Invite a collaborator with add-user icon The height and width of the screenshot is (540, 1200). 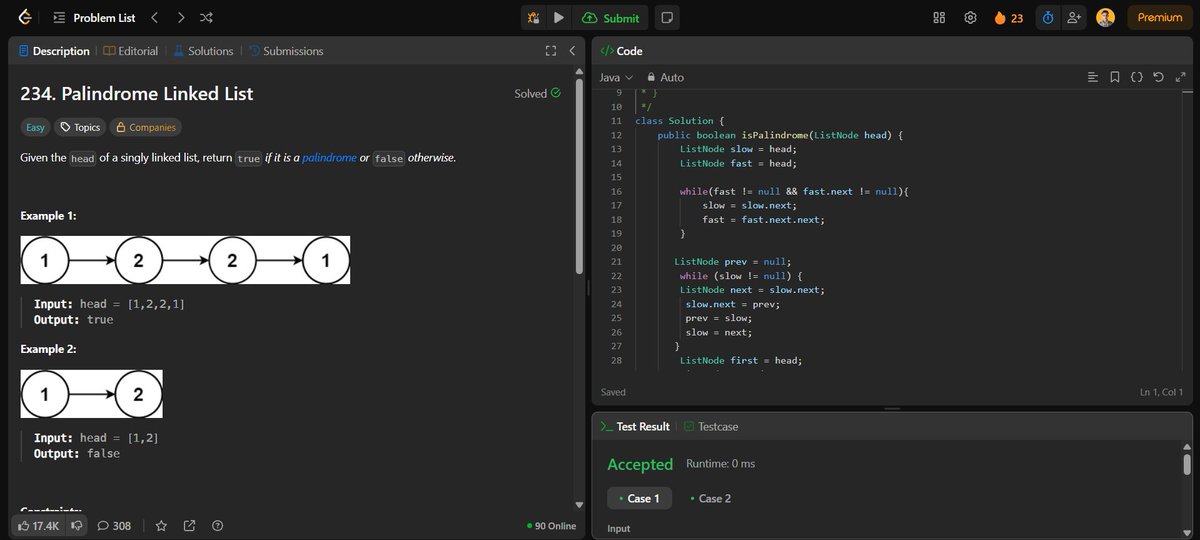pyautogui.click(x=1075, y=17)
